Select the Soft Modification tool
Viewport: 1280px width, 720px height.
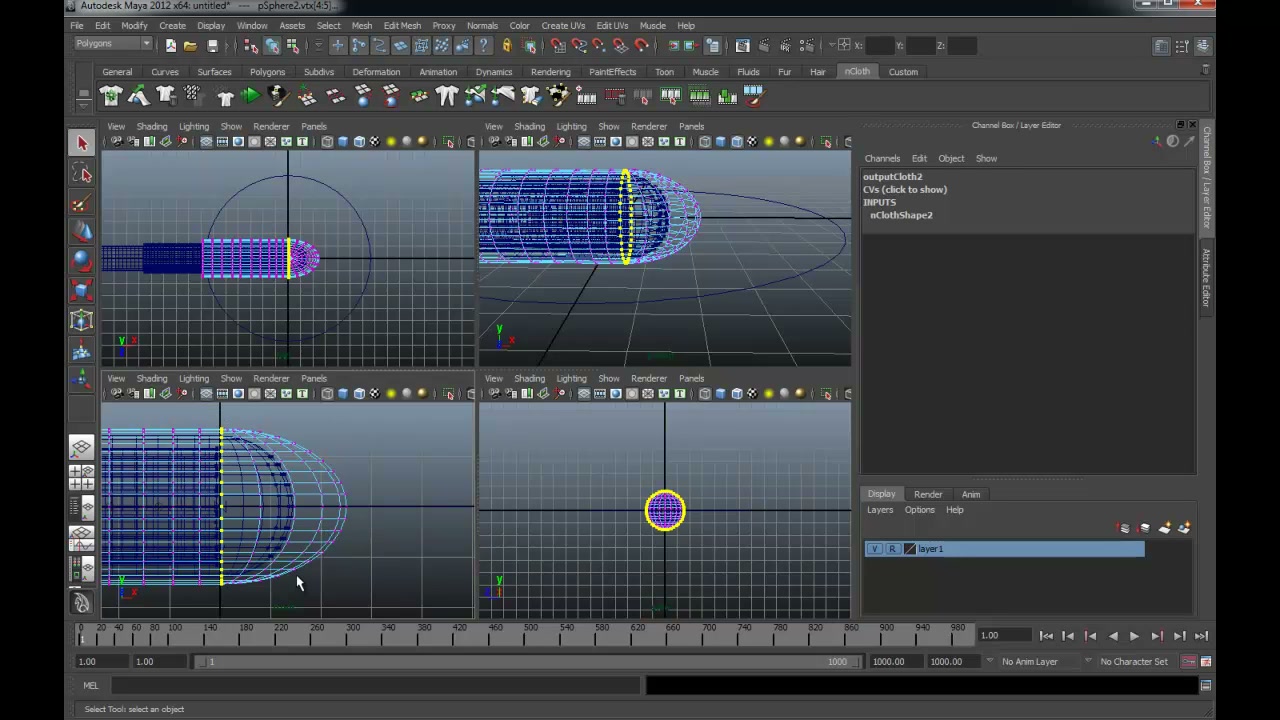(x=82, y=351)
